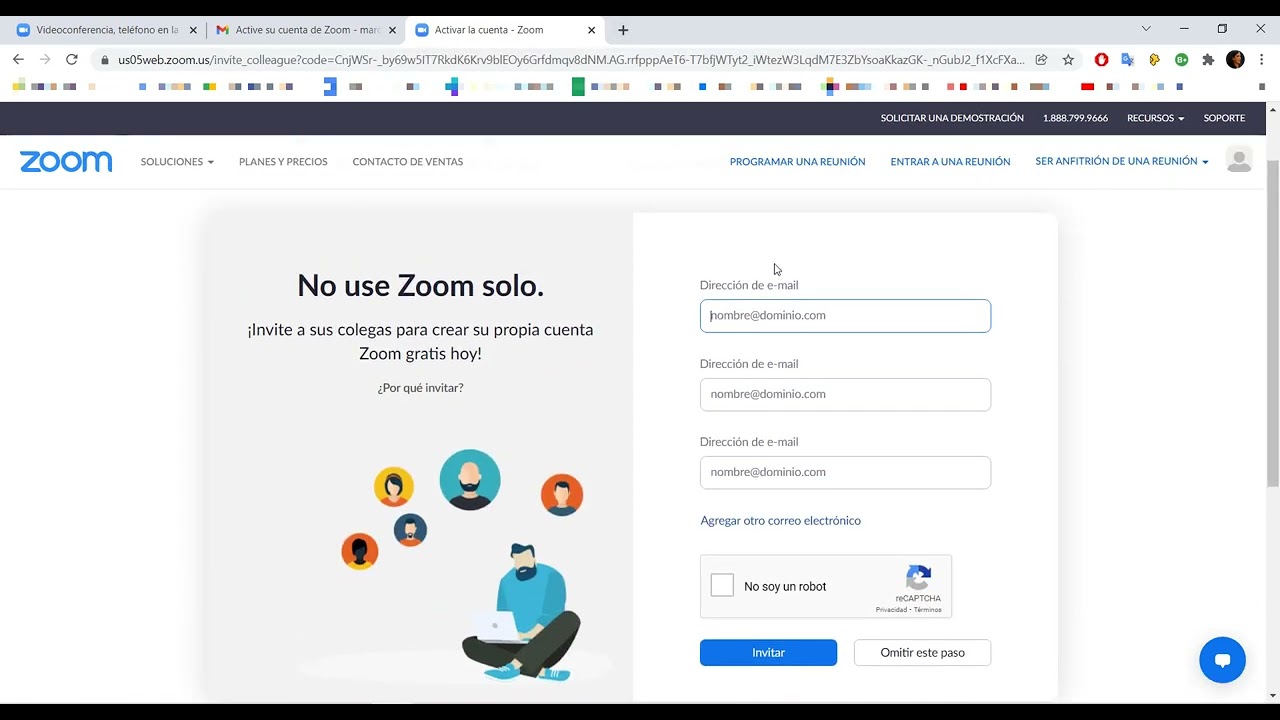1280x720 pixels.
Task: Click the Omitir este paso button
Action: click(922, 652)
